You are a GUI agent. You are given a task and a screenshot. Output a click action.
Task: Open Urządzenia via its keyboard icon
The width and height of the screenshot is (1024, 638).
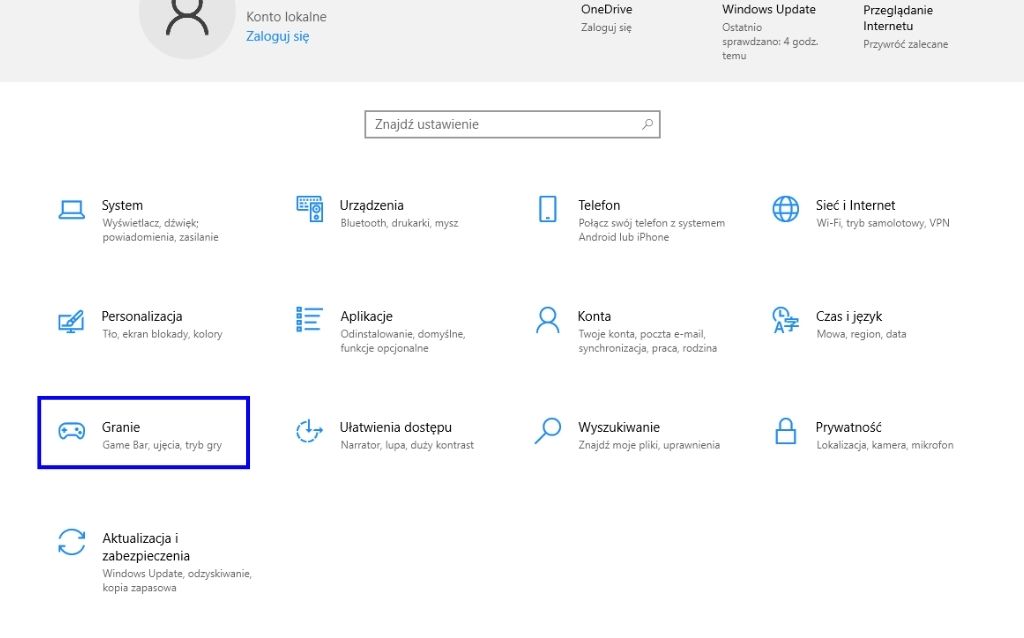309,209
